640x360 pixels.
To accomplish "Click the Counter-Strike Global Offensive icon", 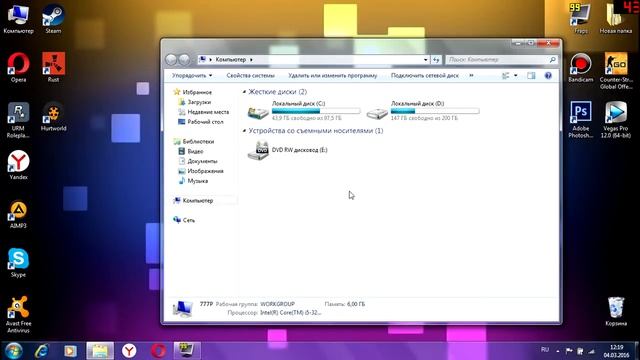I will coord(616,71).
